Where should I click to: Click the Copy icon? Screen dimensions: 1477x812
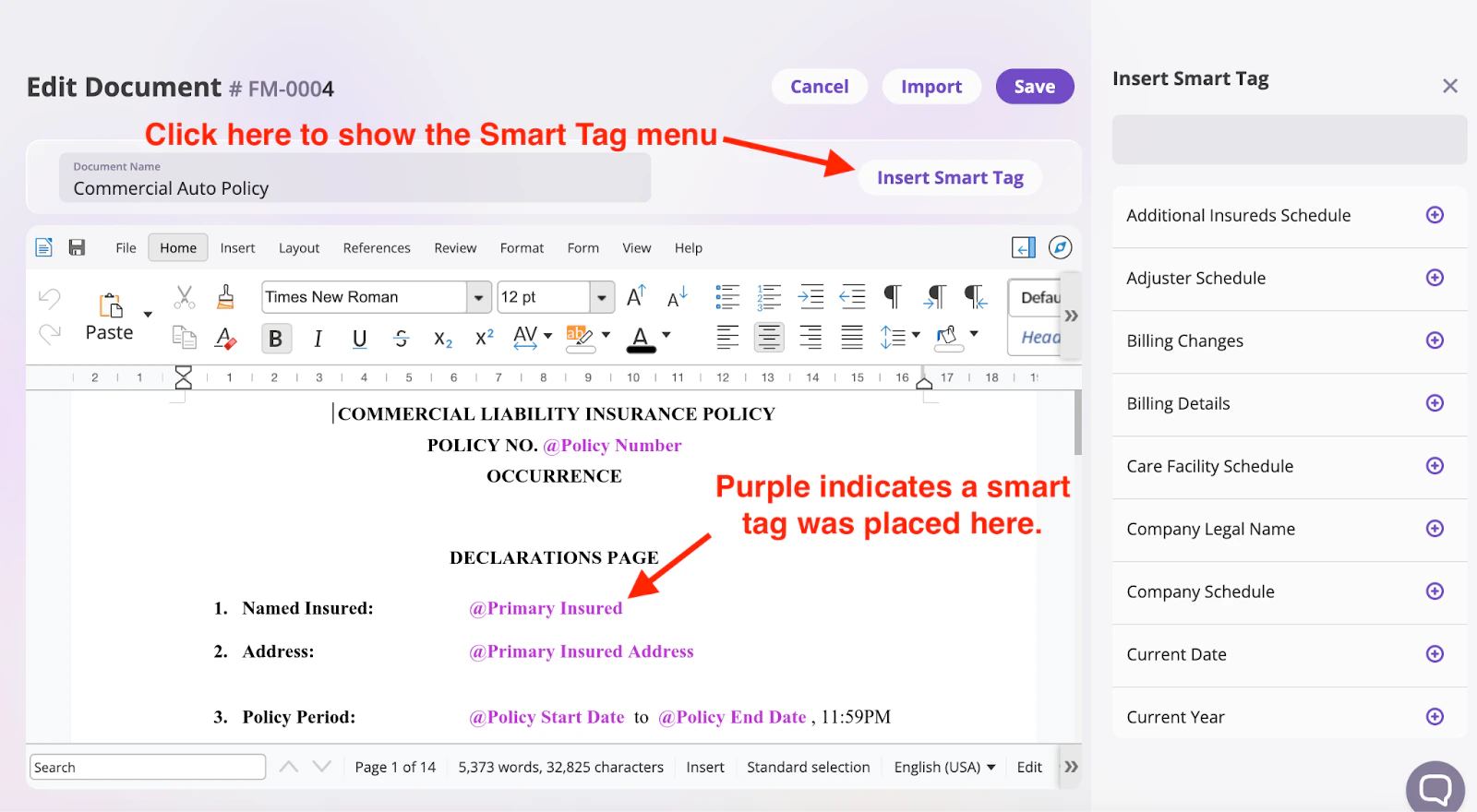coord(185,338)
